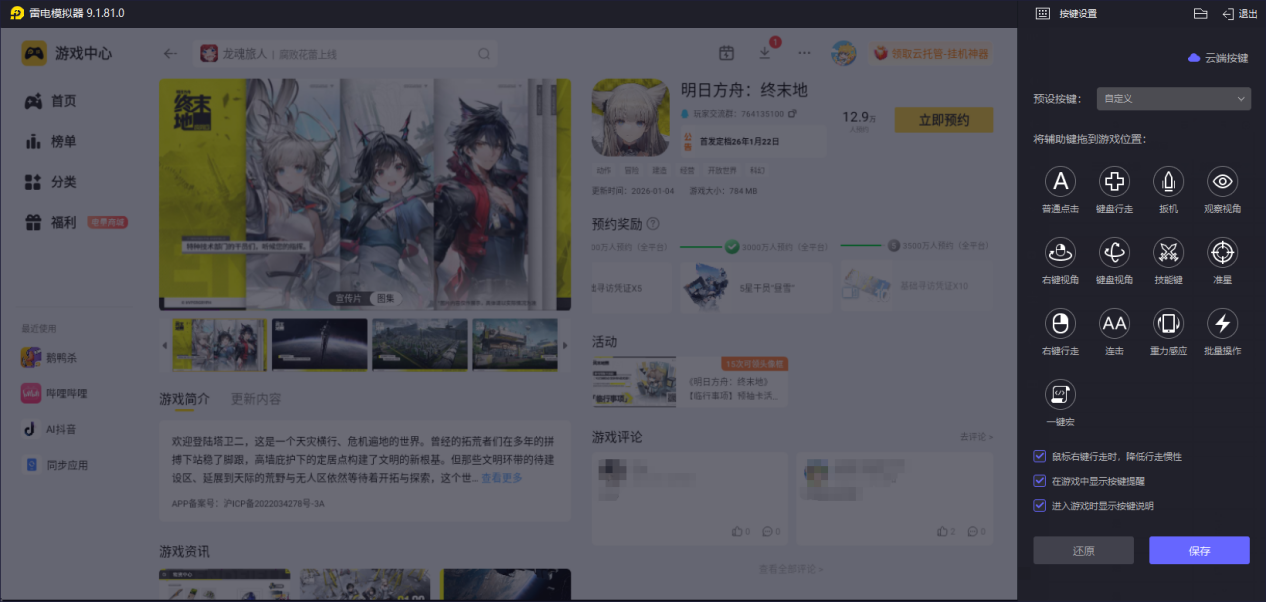This screenshot has height=602, width=1266.
Task: Copy the 玩家交流群 number icon
Action: (793, 114)
